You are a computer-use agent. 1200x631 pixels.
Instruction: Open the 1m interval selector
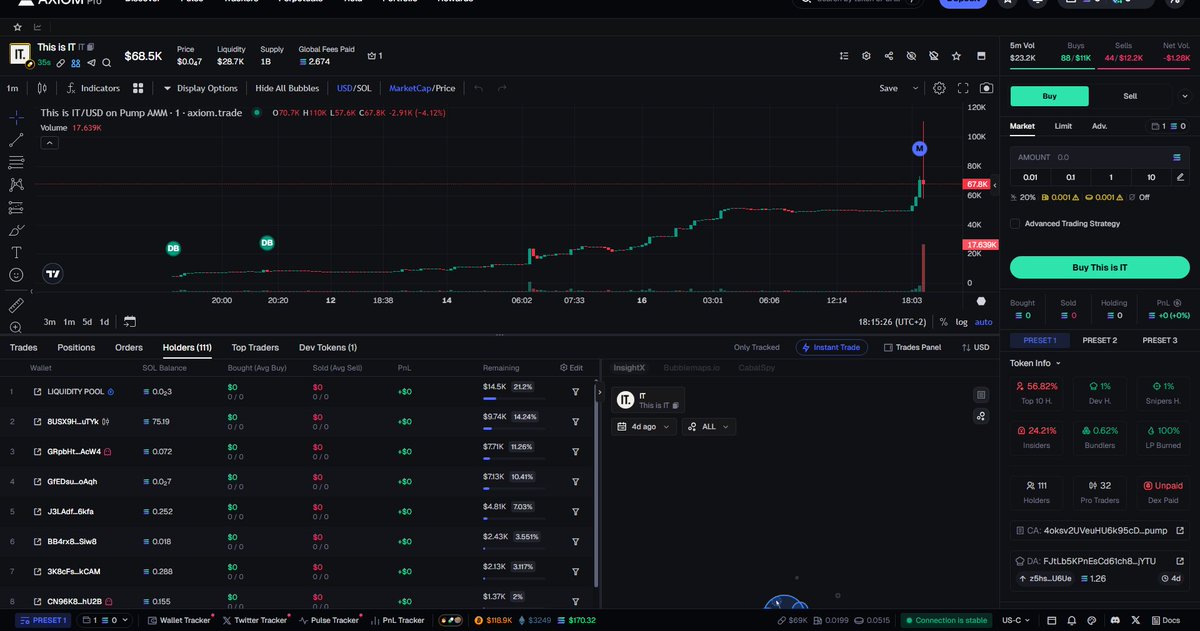pyautogui.click(x=12, y=88)
